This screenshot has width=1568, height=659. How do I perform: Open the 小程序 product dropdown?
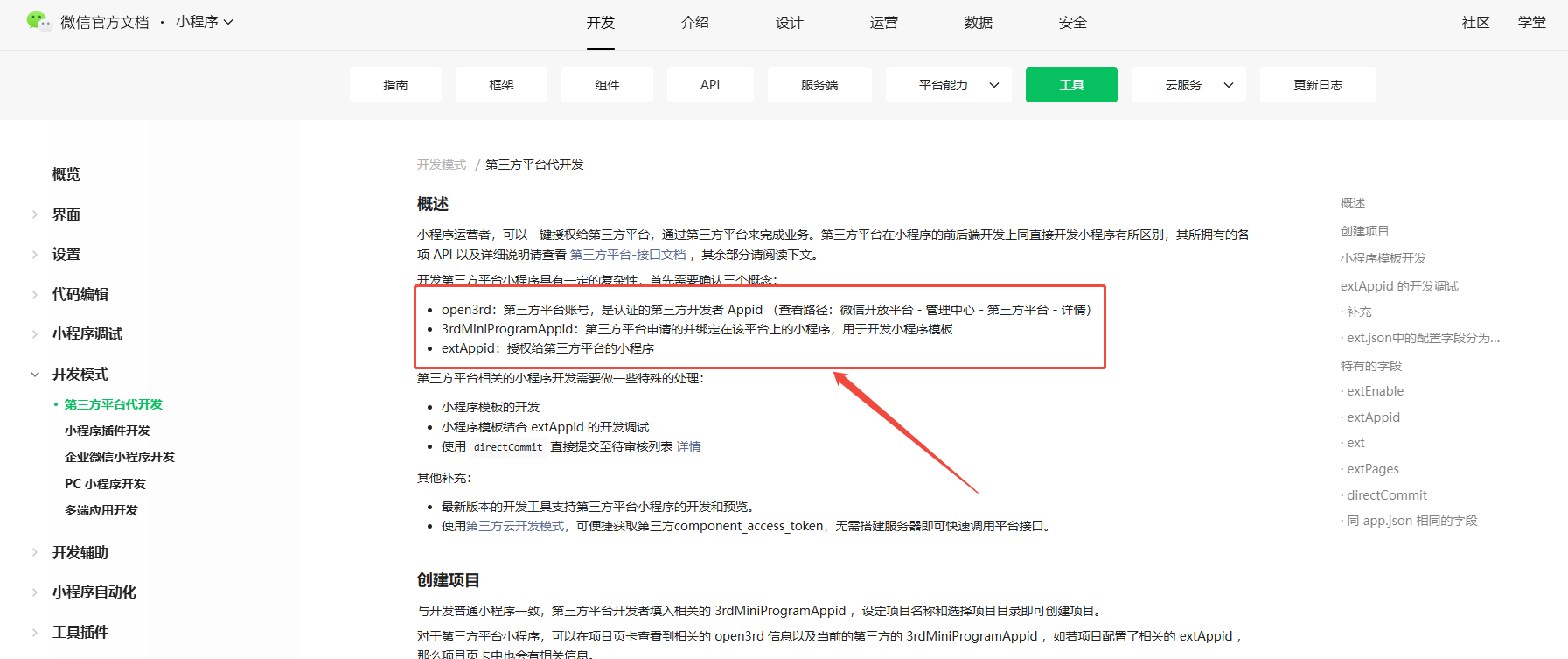tap(205, 22)
